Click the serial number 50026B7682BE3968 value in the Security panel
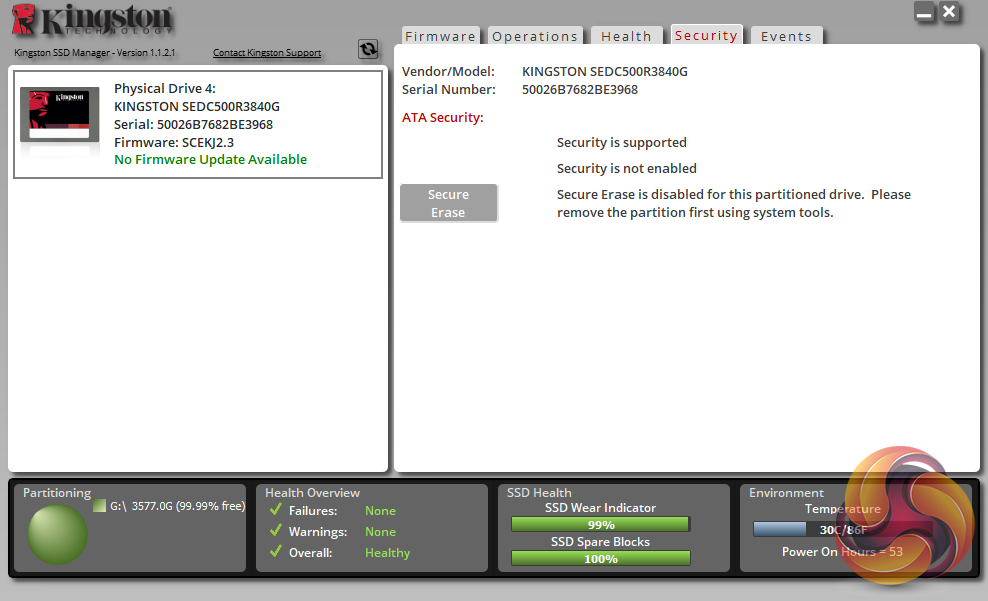 click(580, 89)
